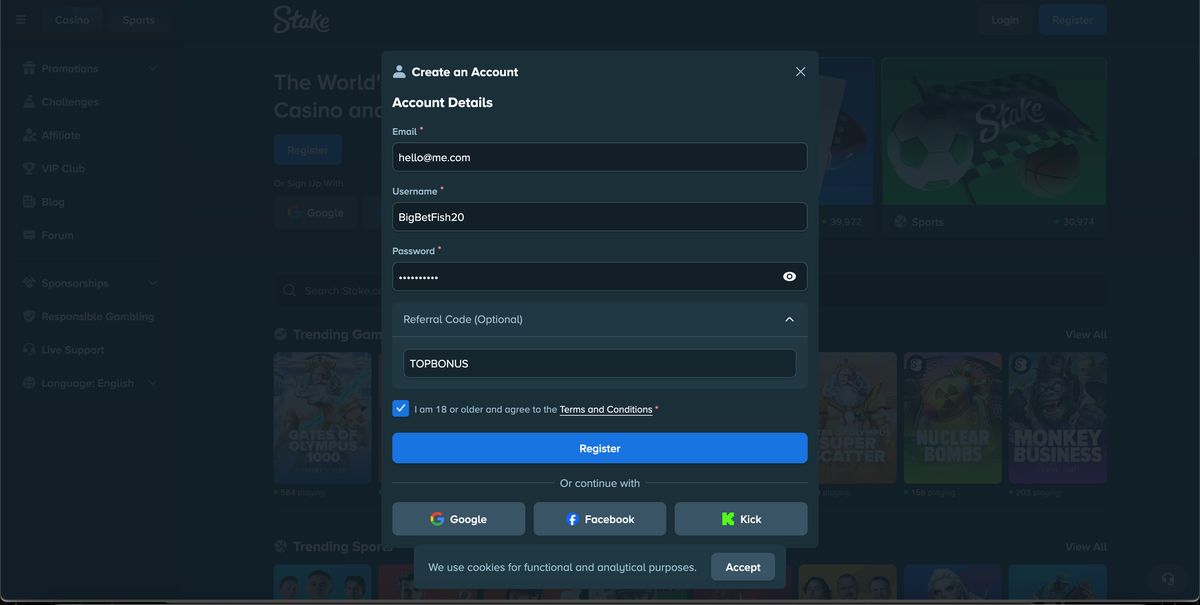Open the Gates of Olympus 1000 thumbnail

[x=322, y=418]
